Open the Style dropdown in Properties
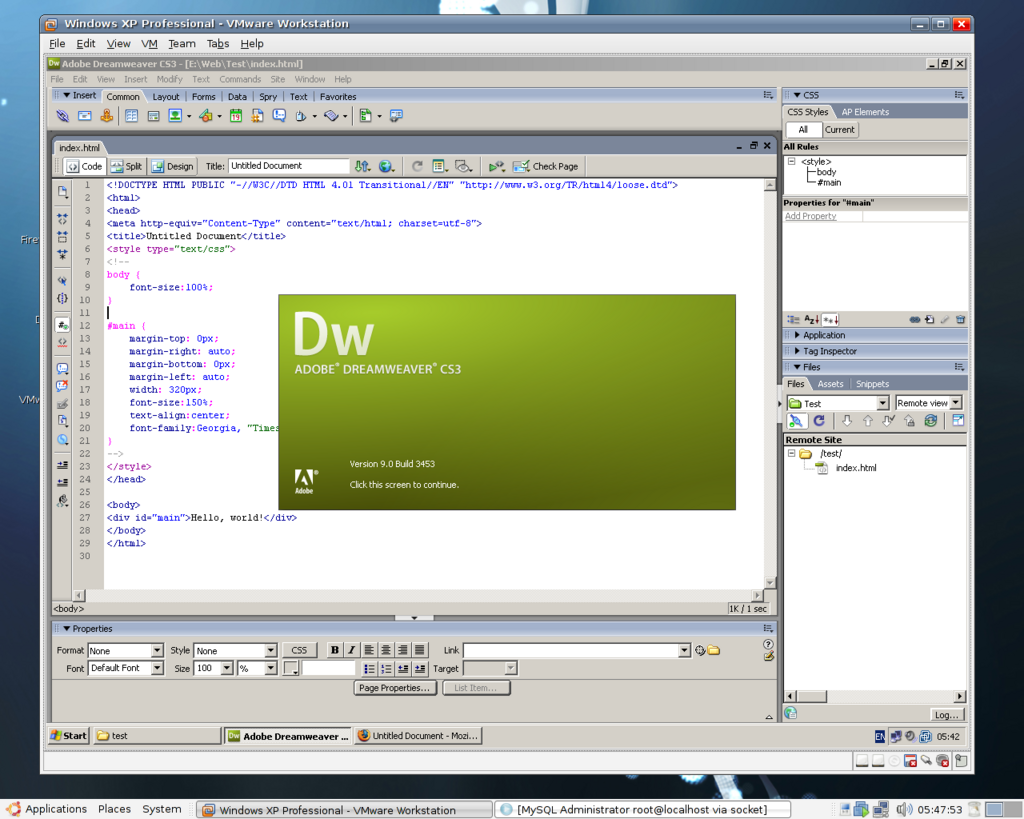This screenshot has height=819, width=1024. (271, 650)
